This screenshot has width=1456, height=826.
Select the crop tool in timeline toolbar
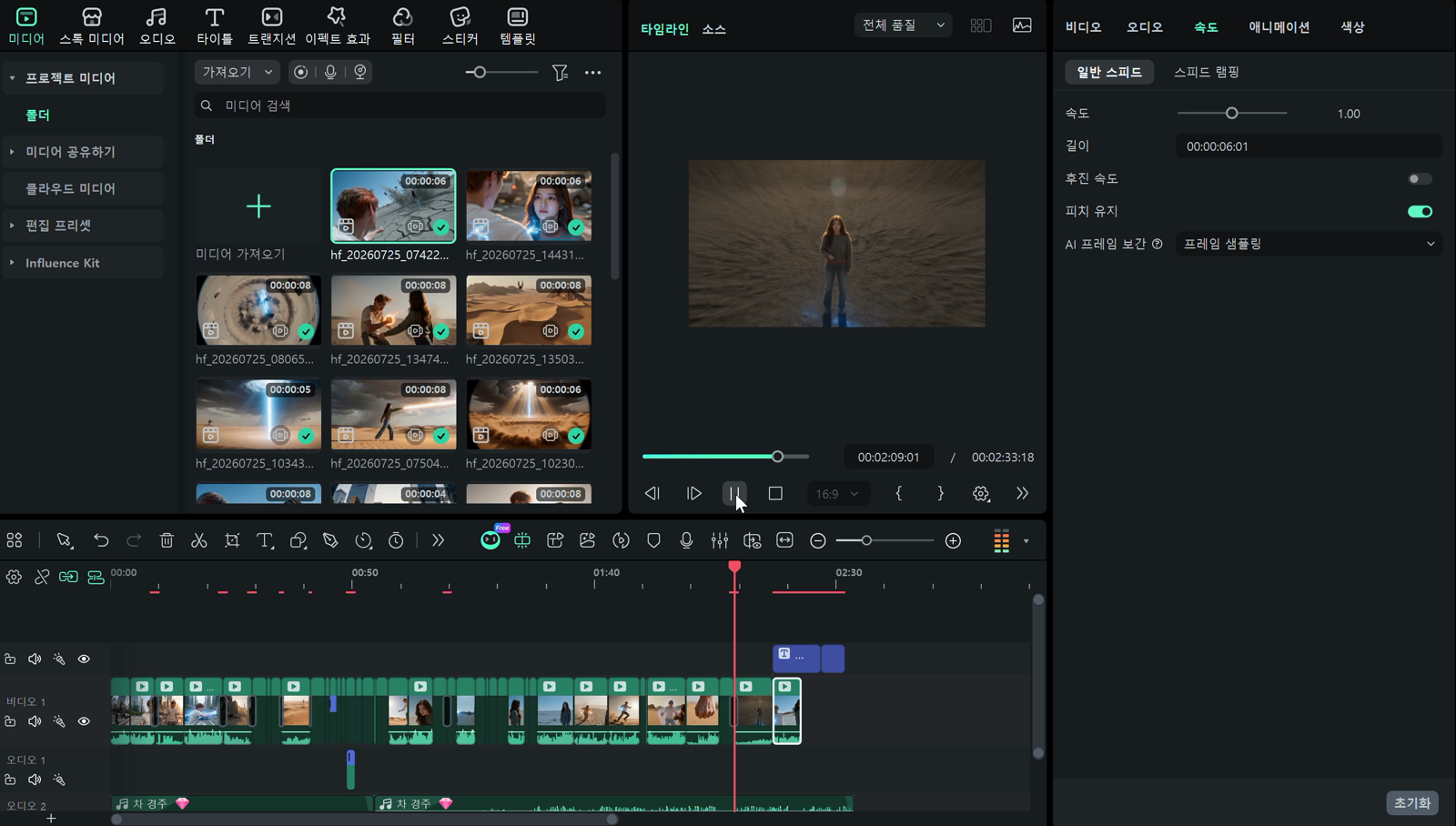(x=232, y=540)
